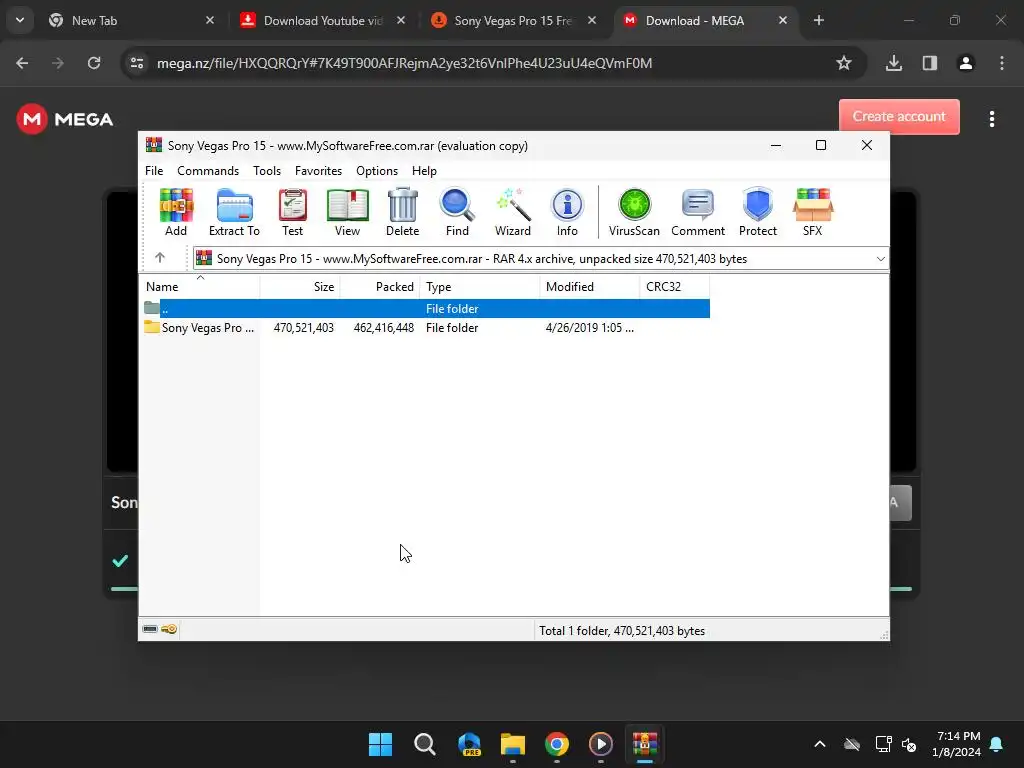Sort by the Packed column header
This screenshot has height=768, width=1024.
[380, 287]
